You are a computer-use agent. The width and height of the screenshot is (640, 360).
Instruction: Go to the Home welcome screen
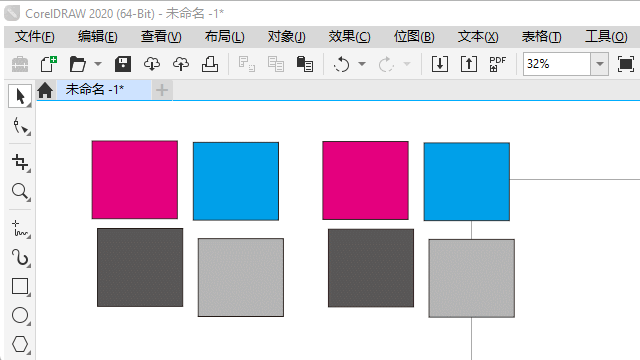[x=45, y=90]
